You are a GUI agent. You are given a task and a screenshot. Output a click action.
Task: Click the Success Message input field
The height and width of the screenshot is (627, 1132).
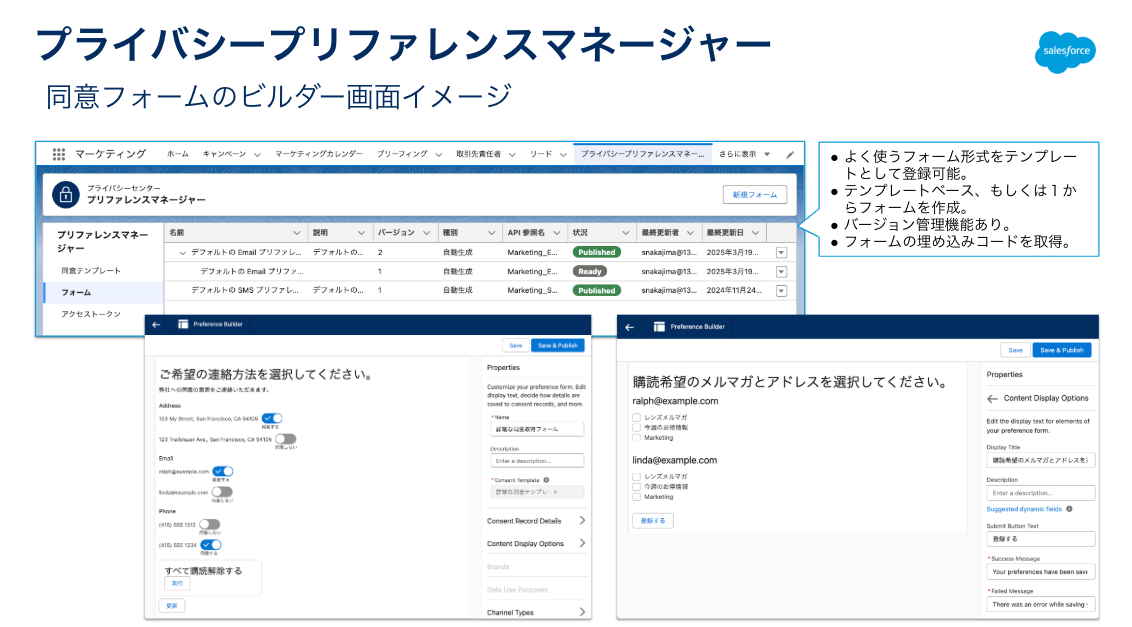tap(1040, 571)
